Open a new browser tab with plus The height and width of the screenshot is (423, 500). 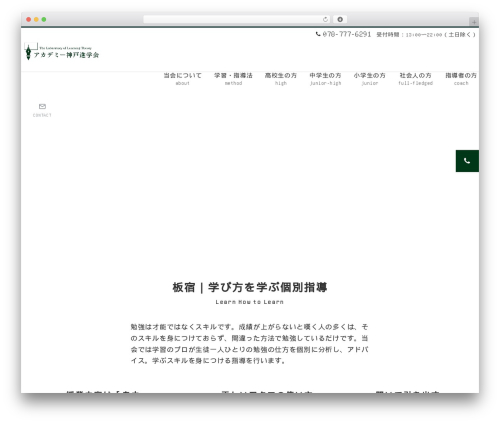click(x=474, y=22)
